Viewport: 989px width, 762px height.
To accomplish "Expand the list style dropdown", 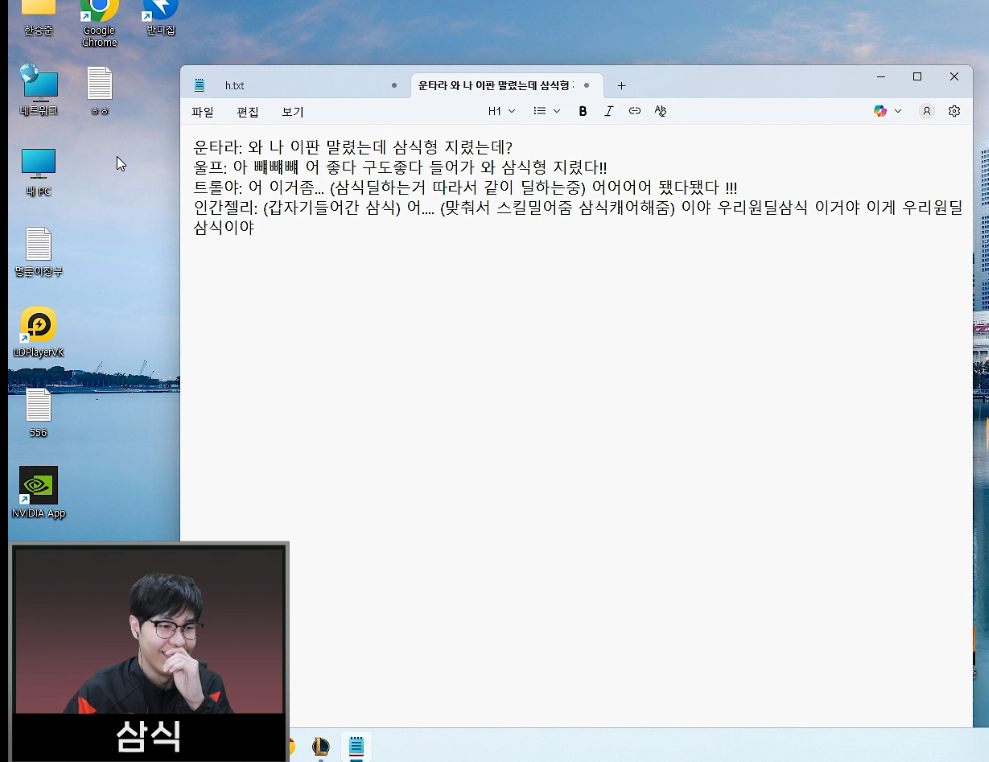I will click(x=546, y=111).
